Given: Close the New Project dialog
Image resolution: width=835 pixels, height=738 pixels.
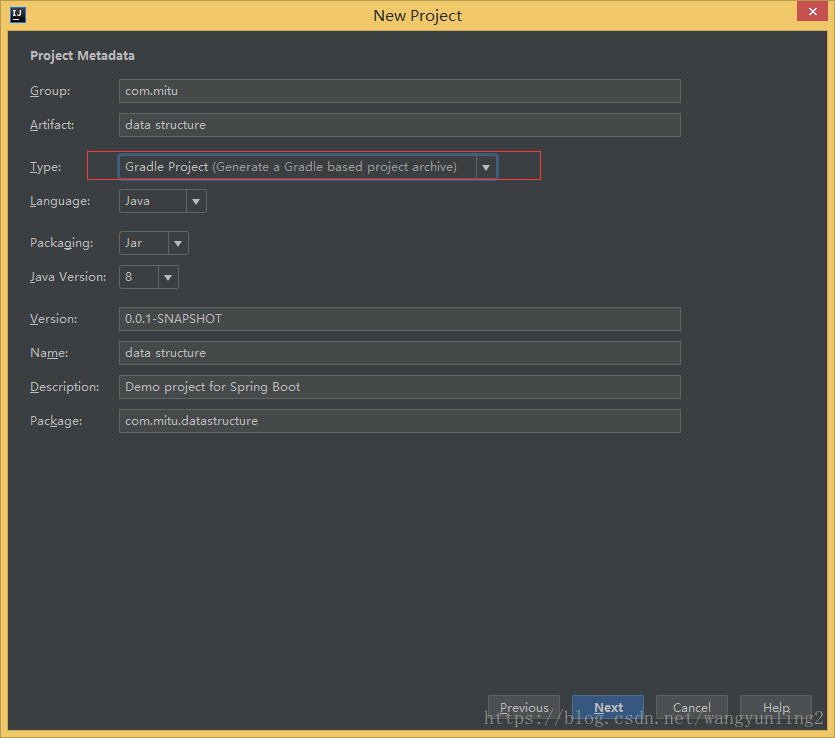Looking at the screenshot, I should (813, 11).
